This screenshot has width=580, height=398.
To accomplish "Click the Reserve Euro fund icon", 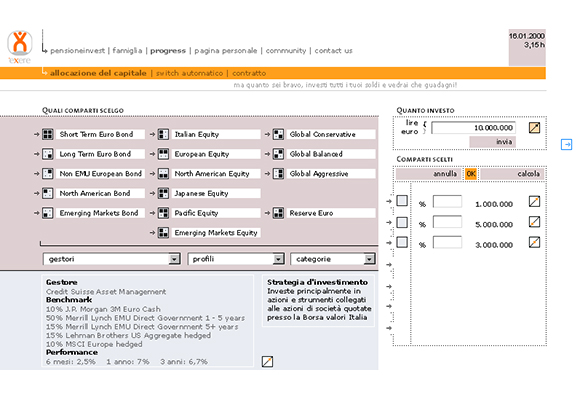I will tap(278, 213).
